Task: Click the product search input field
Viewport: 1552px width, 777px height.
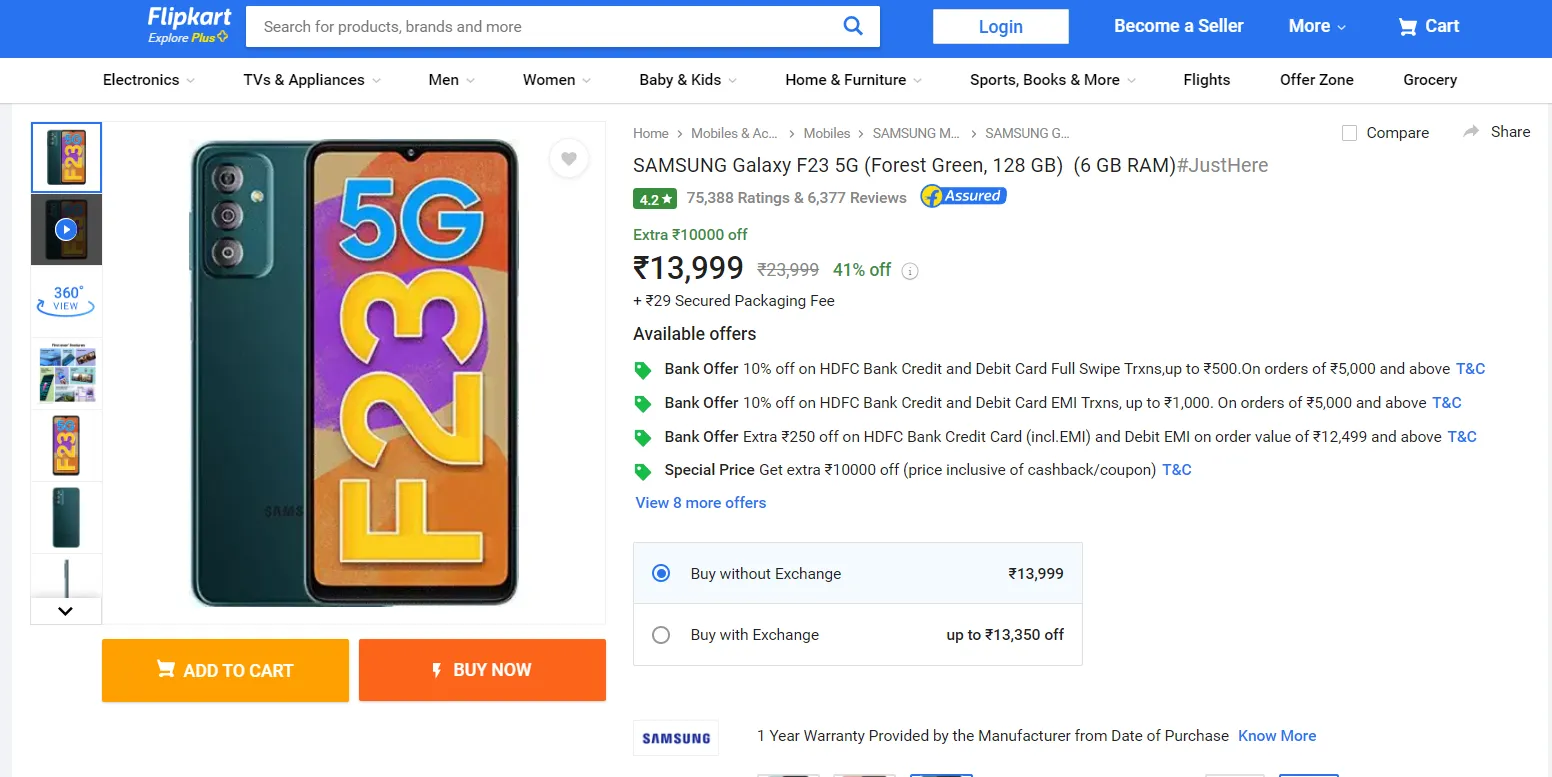Action: [x=540, y=27]
